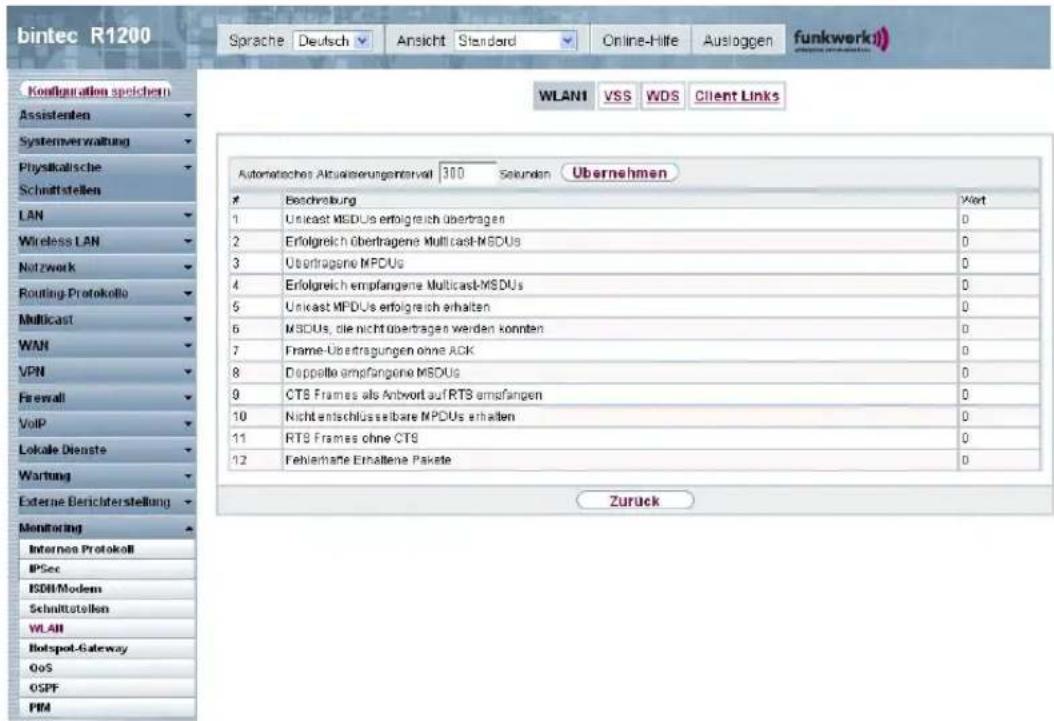The width and height of the screenshot is (1054, 721).
Task: Open IPSec monitoring entry
Action: [x=108, y=568]
